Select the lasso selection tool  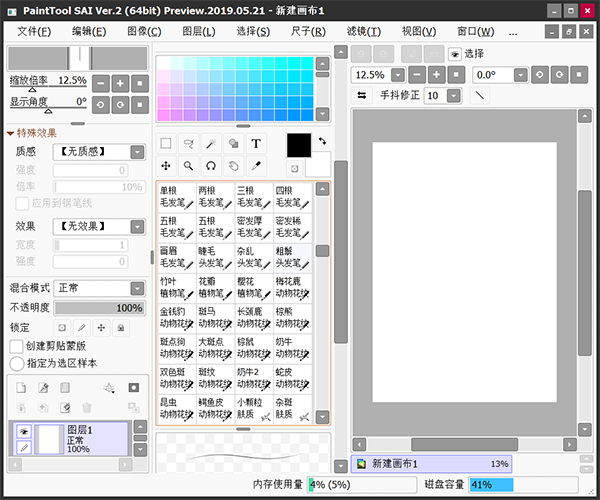click(x=188, y=144)
